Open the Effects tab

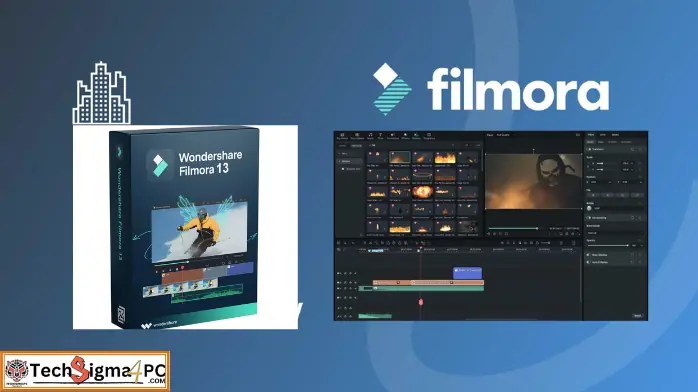[405, 136]
